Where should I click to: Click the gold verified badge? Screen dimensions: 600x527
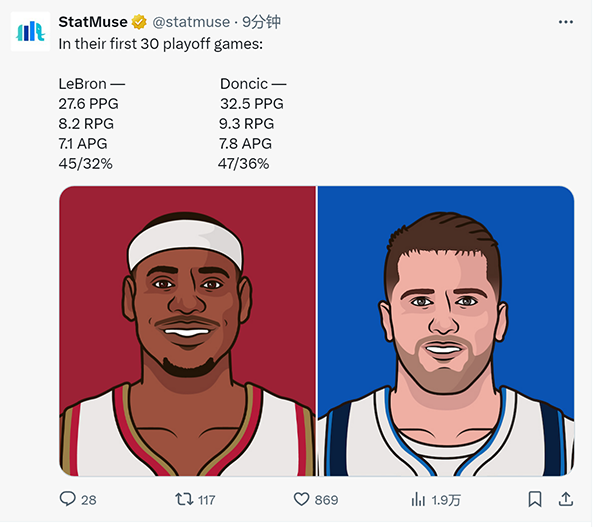(x=140, y=21)
